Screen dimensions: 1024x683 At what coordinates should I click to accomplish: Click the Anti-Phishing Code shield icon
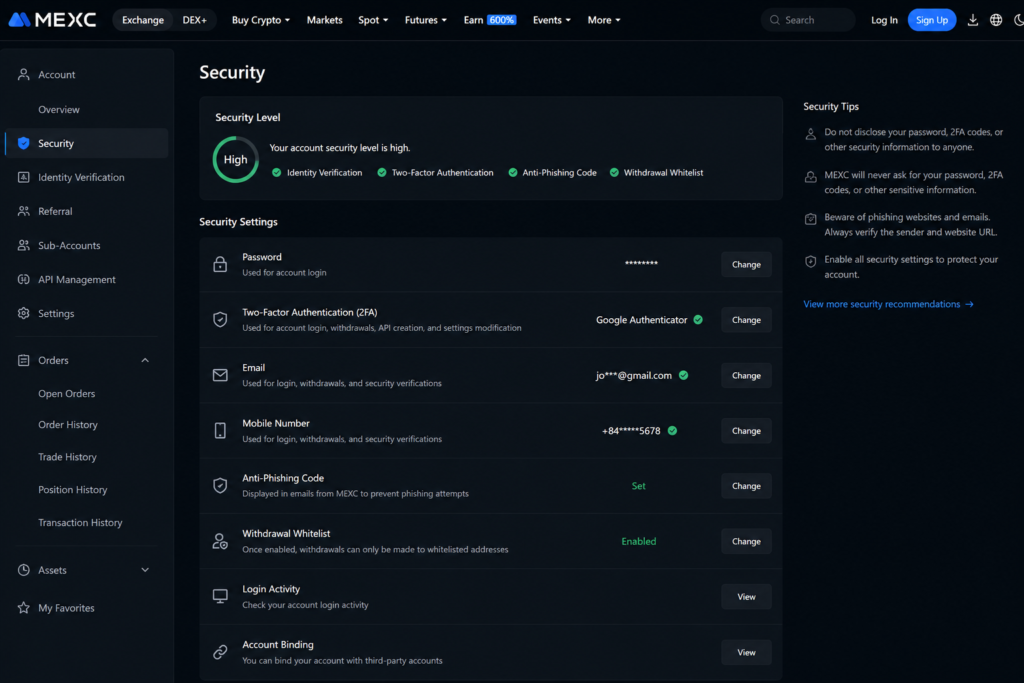coord(220,485)
